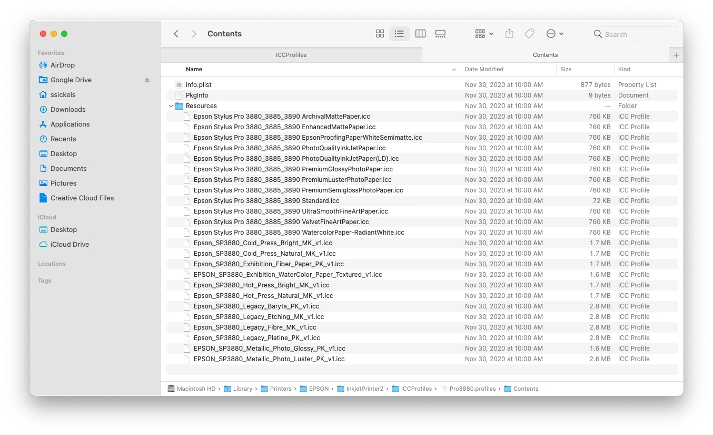Open the ssickels home folder
The width and height of the screenshot is (713, 435).
[63, 95]
